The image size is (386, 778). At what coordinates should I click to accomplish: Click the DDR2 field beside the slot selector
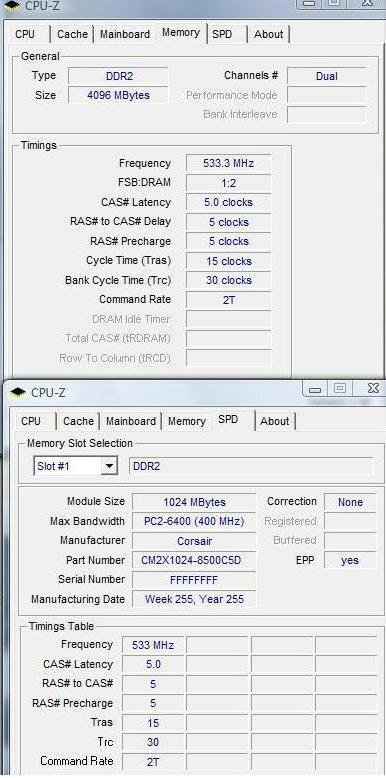click(x=251, y=466)
